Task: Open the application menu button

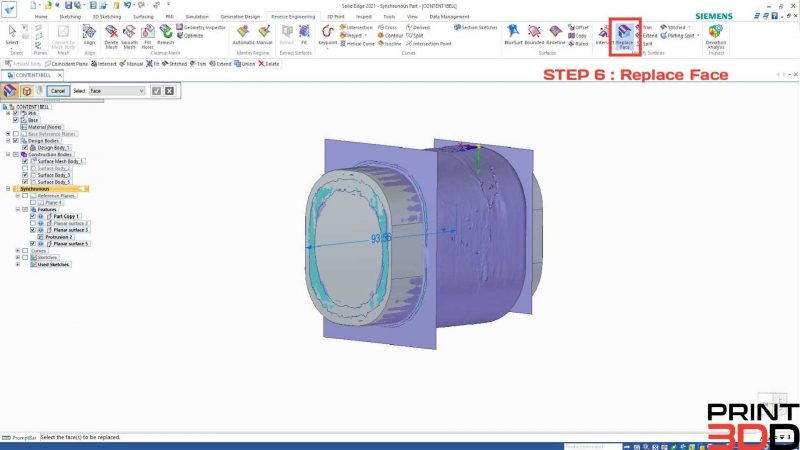Action: click(x=9, y=9)
